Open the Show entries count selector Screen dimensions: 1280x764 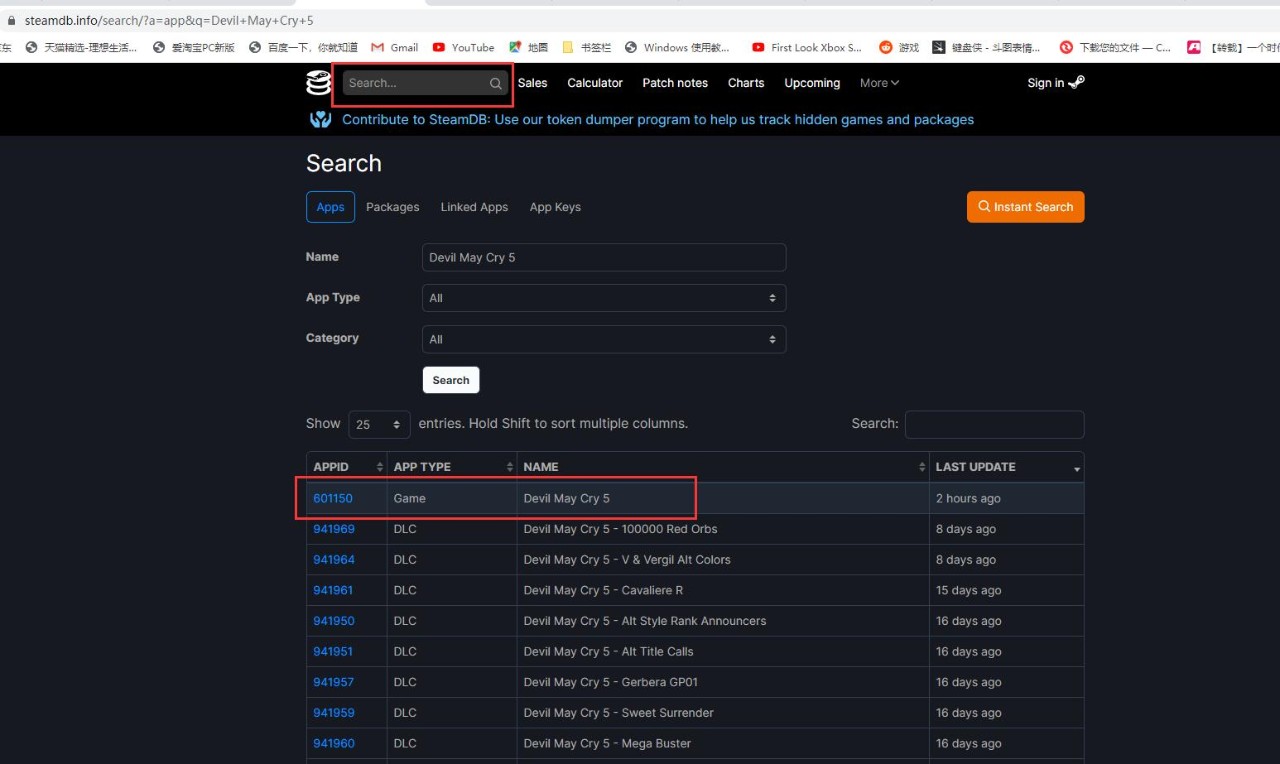[x=378, y=424]
